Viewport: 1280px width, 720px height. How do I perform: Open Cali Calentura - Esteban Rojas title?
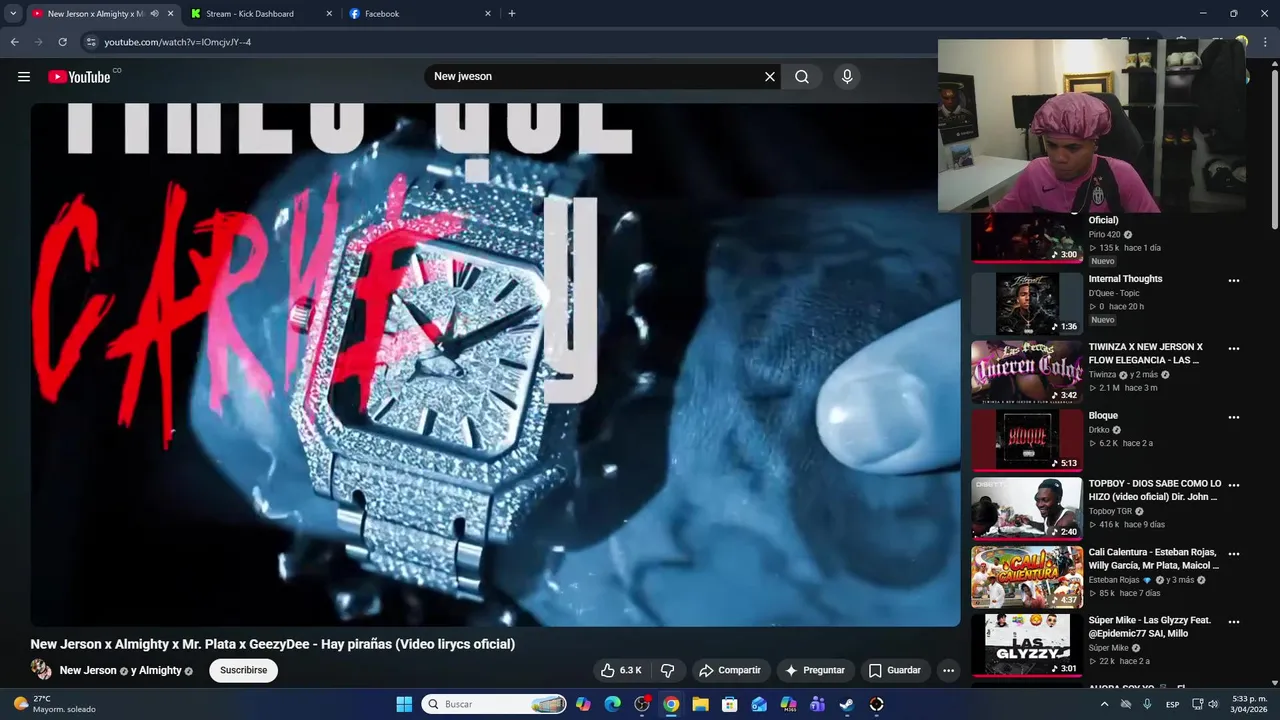[x=1154, y=559]
